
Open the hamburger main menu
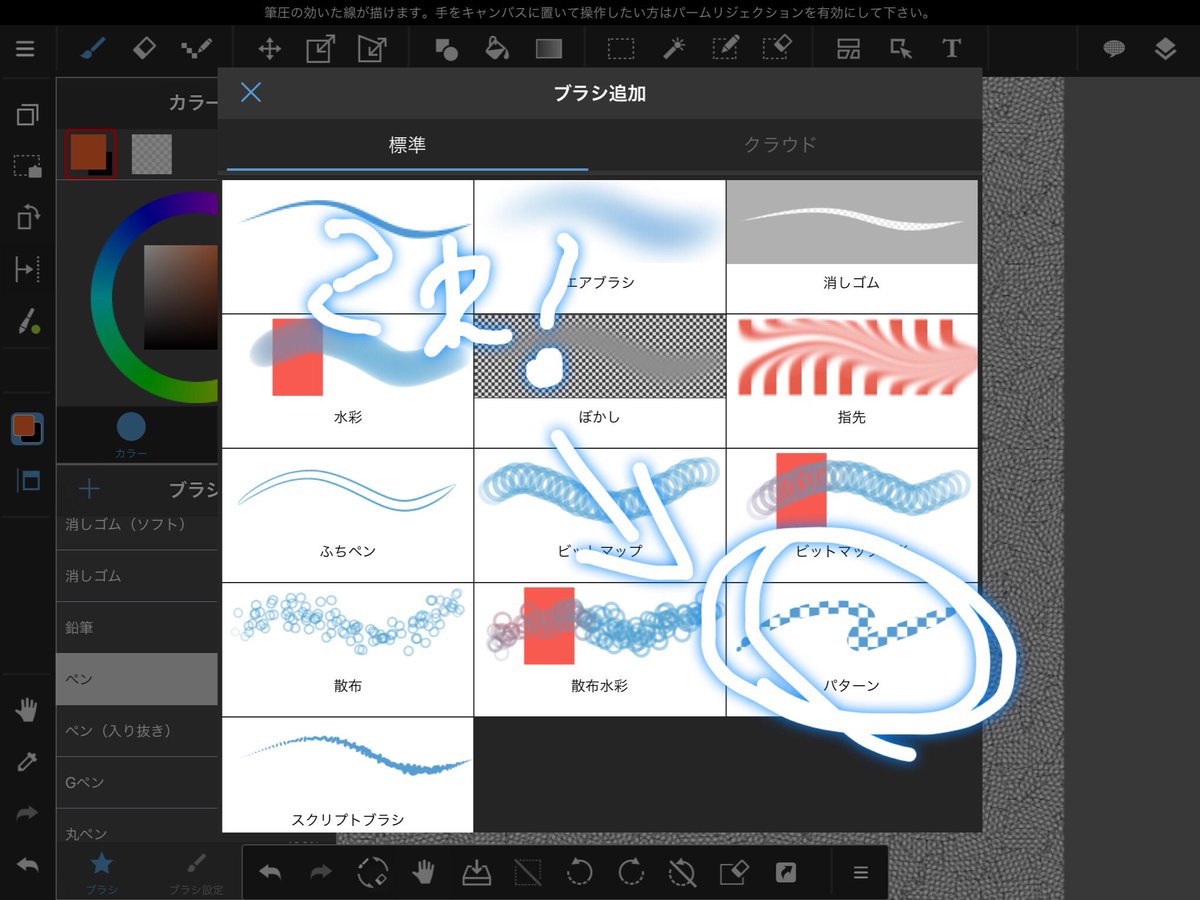pyautogui.click(x=25, y=49)
